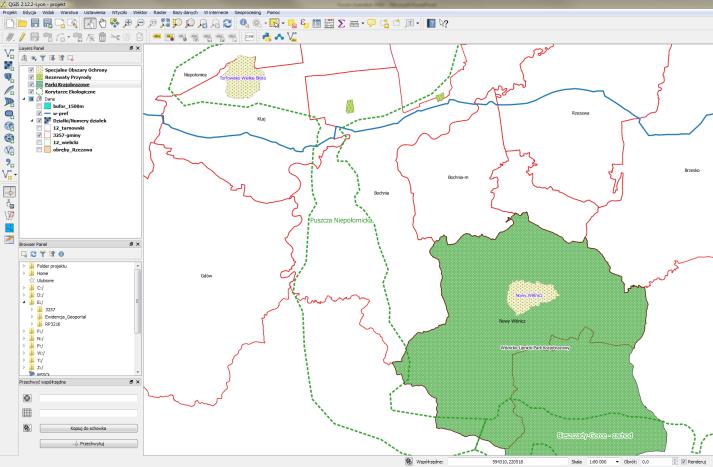Close the Browser Panel
Image resolution: width=713 pixels, height=467 pixels.
[138, 244]
